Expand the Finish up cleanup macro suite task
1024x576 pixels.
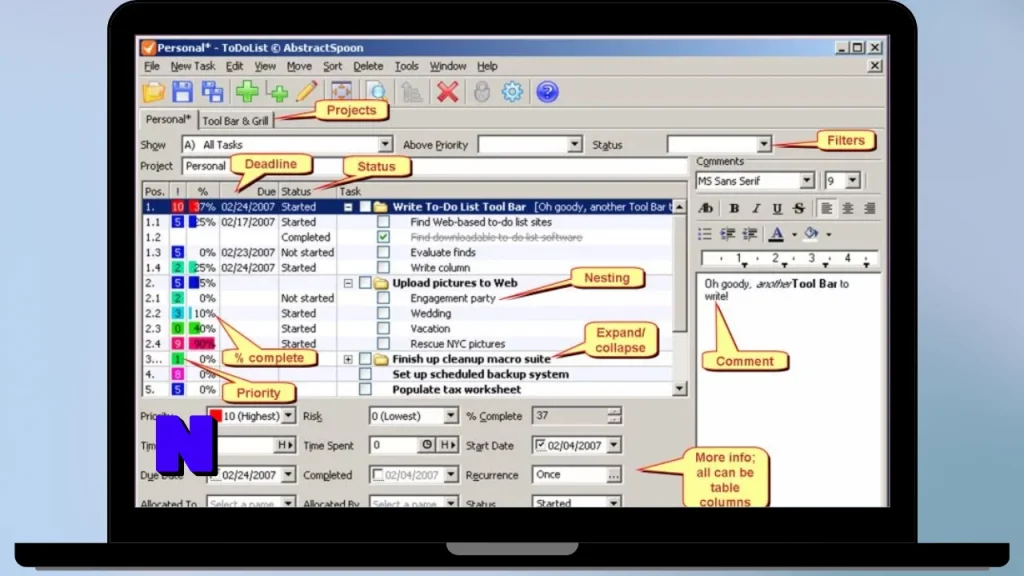pyautogui.click(x=348, y=359)
